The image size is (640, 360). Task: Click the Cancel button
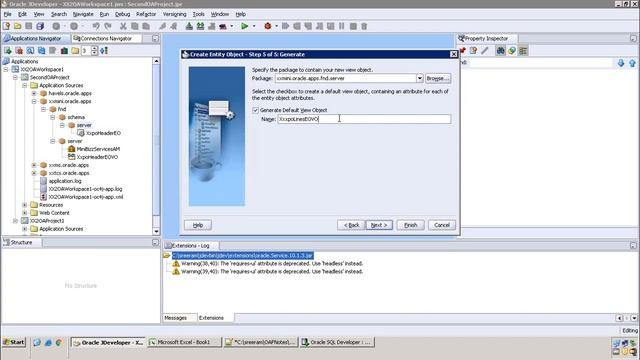click(442, 225)
